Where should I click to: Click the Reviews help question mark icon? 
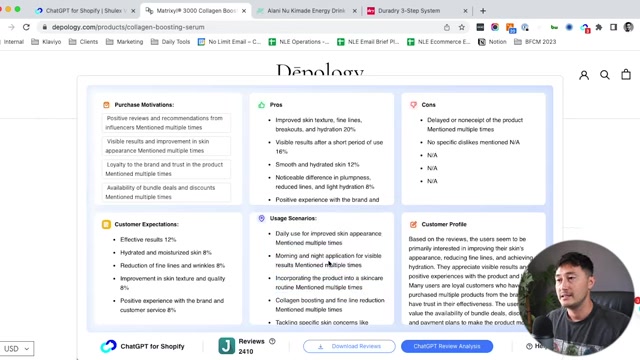272,341
